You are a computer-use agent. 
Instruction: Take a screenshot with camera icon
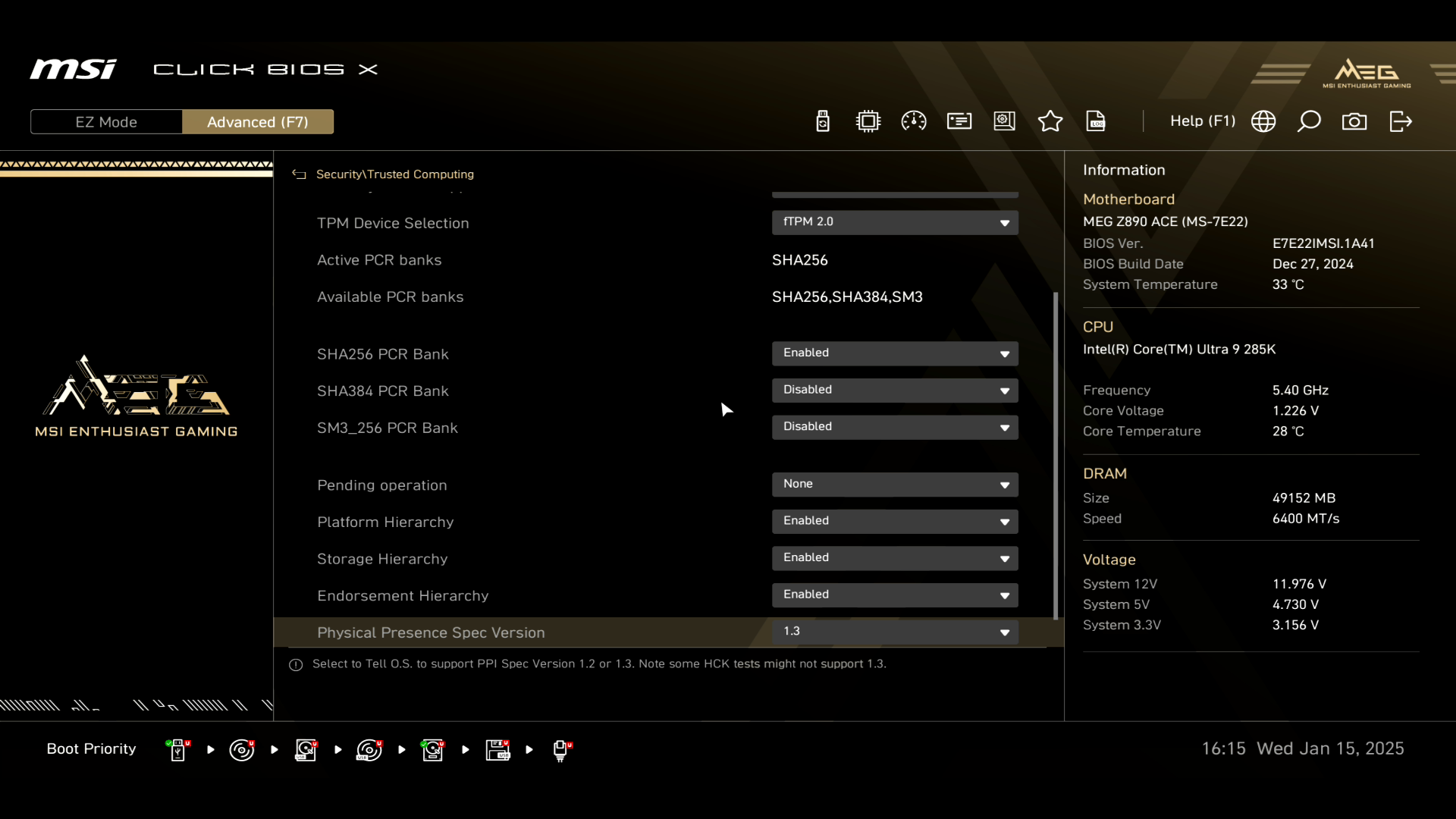[1354, 121]
